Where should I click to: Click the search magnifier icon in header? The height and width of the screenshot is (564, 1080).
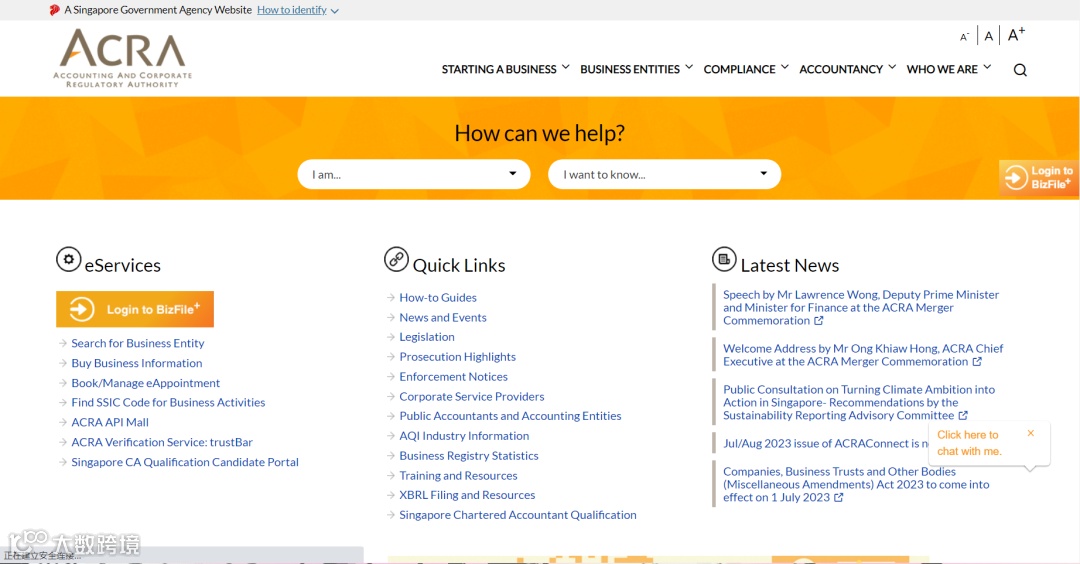point(1020,70)
